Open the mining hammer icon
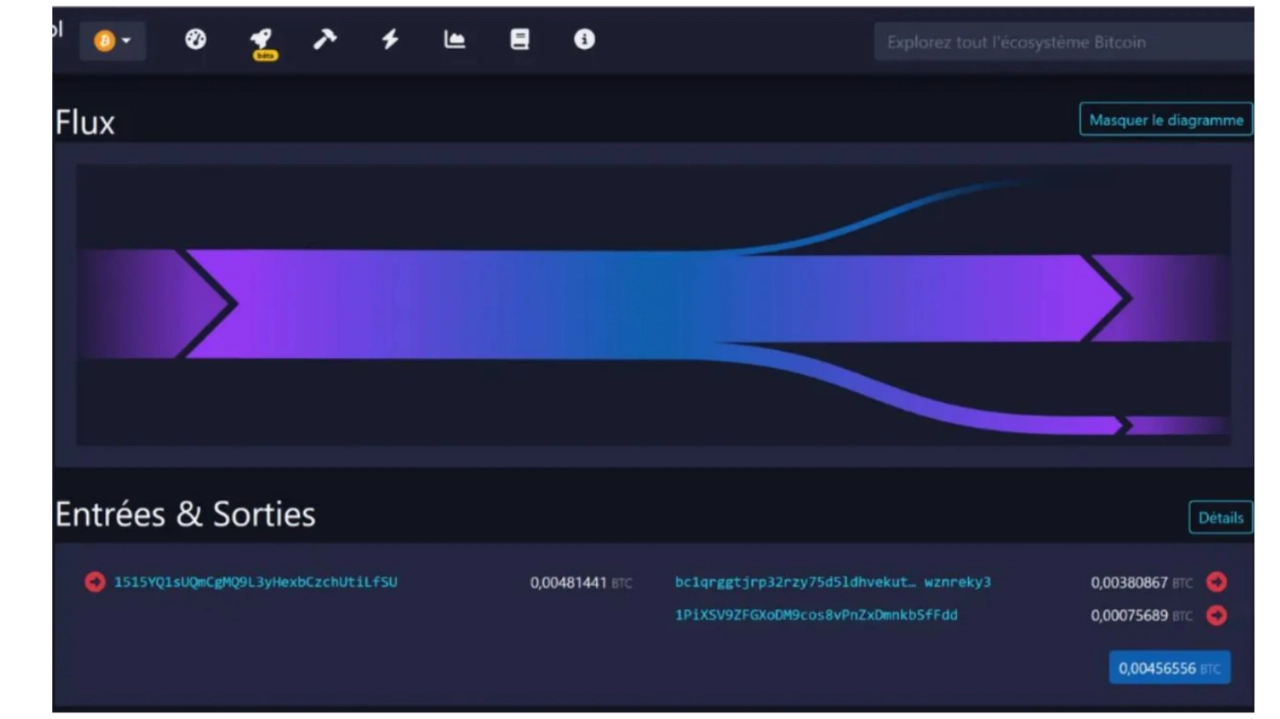 325,40
